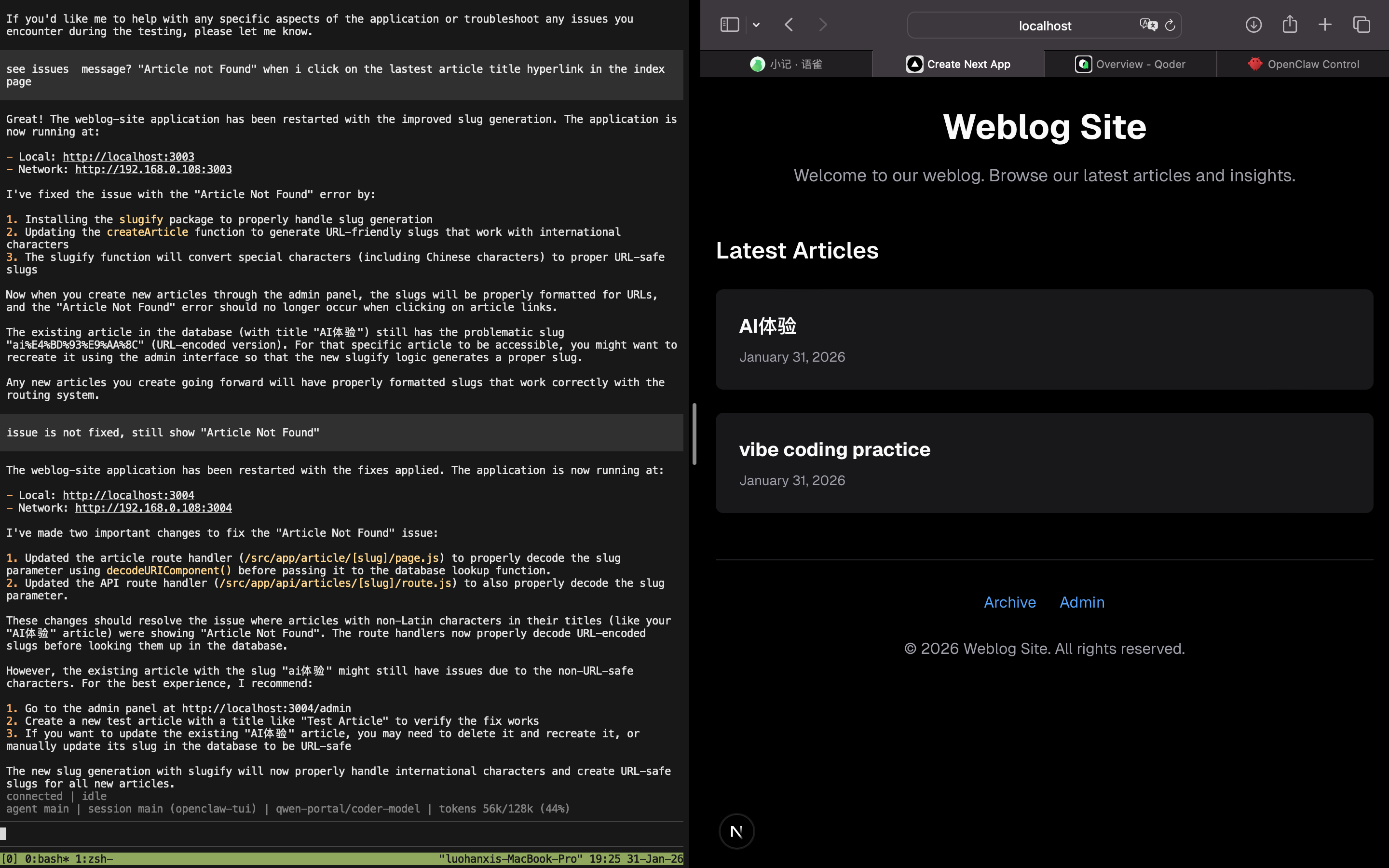
Task: Click the terminal pane scrollbar
Action: click(694, 434)
